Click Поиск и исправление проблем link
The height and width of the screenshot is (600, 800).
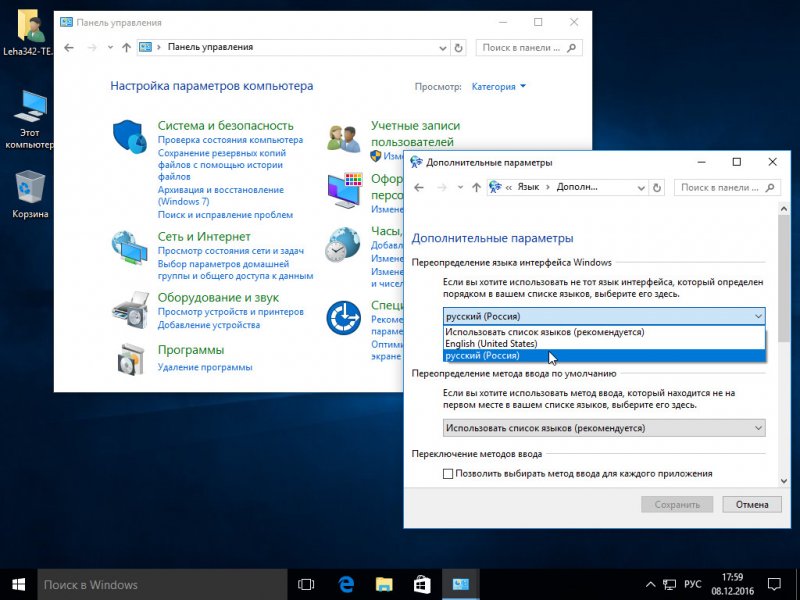click(226, 215)
